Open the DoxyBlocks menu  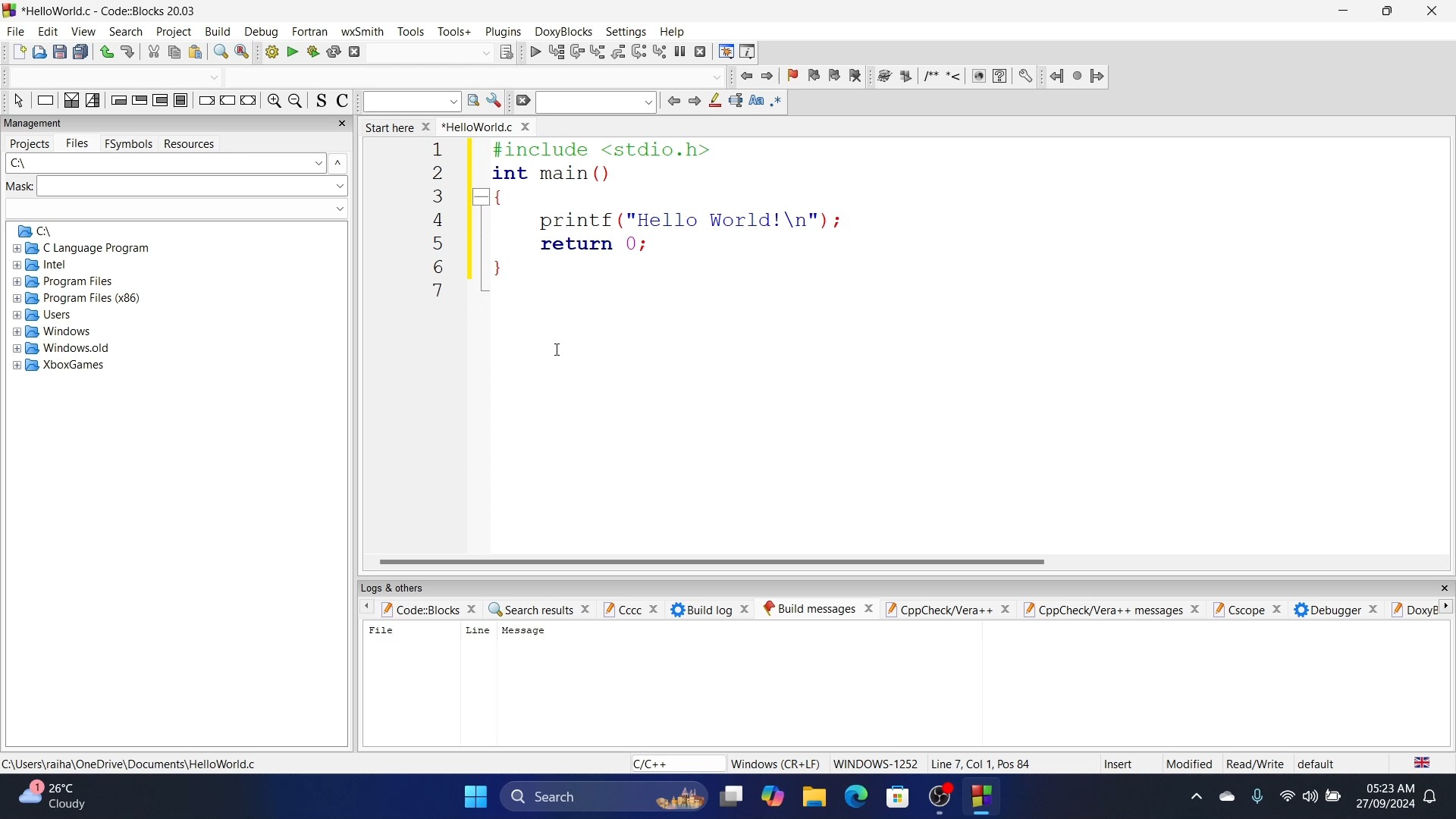pyautogui.click(x=564, y=32)
